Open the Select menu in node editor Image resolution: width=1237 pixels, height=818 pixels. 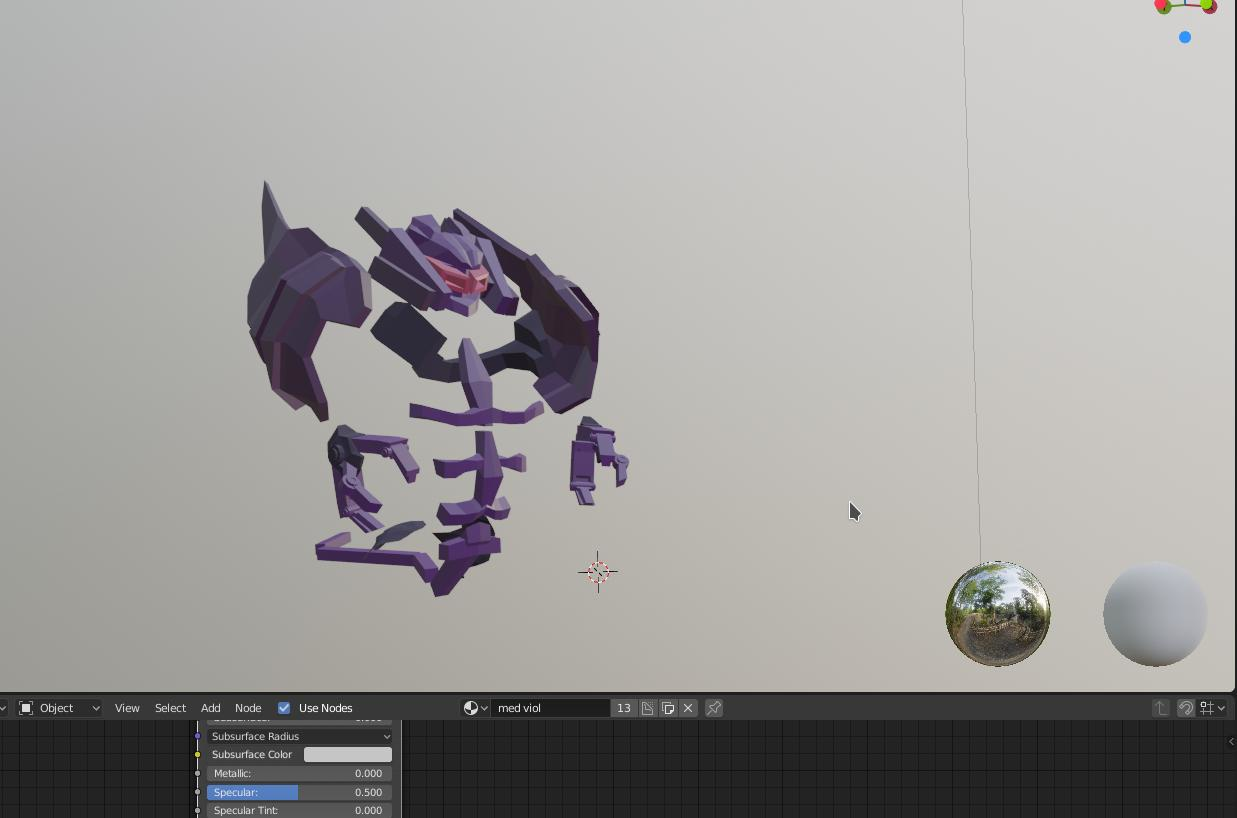pos(170,708)
